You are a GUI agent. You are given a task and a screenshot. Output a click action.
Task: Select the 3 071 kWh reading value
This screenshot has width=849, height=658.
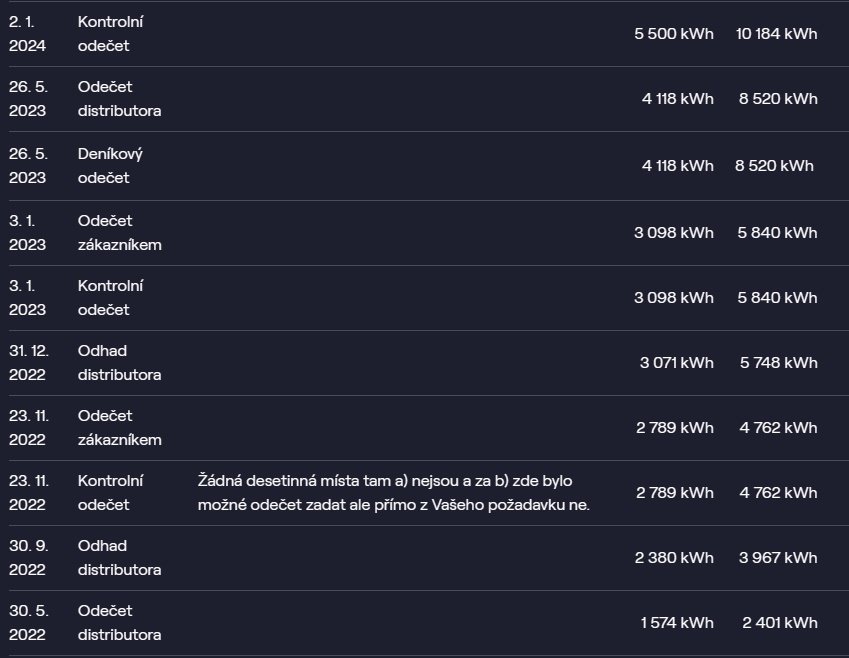click(676, 363)
